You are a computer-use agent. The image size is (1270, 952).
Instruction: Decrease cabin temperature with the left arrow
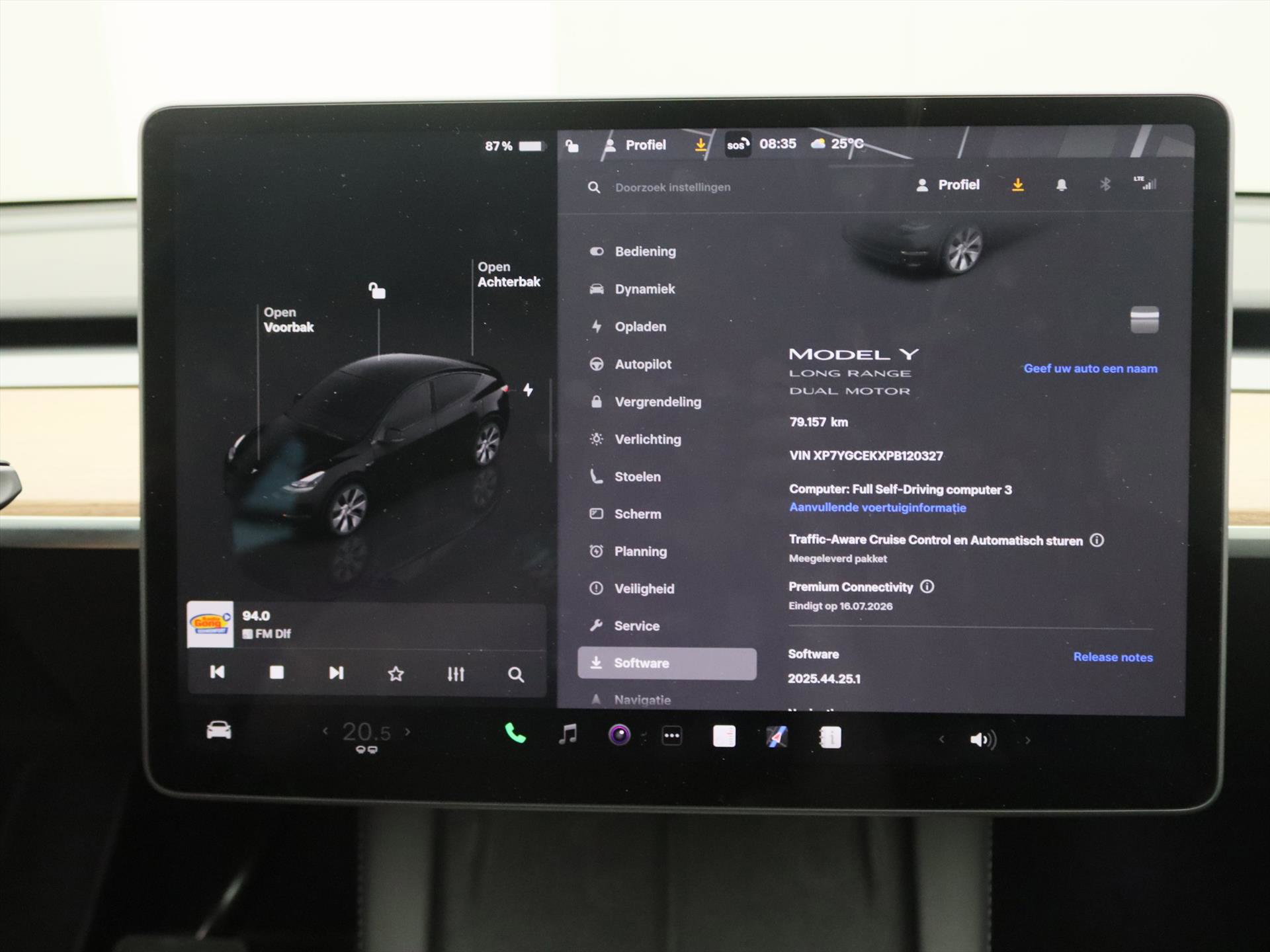(325, 731)
